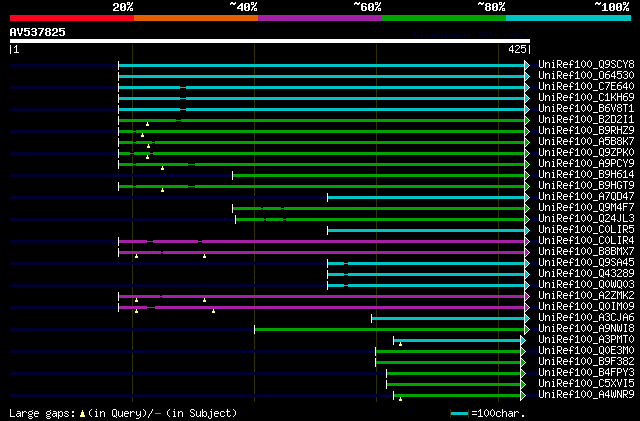Select the UniRef100_Q9M4F7 label
The image size is (640, 421).
point(586,207)
